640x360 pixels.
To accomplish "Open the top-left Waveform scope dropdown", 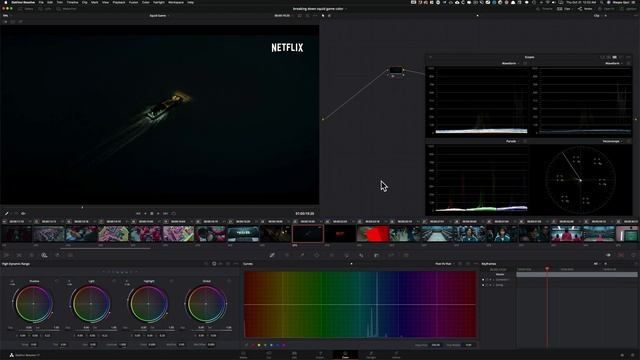I will (510, 63).
